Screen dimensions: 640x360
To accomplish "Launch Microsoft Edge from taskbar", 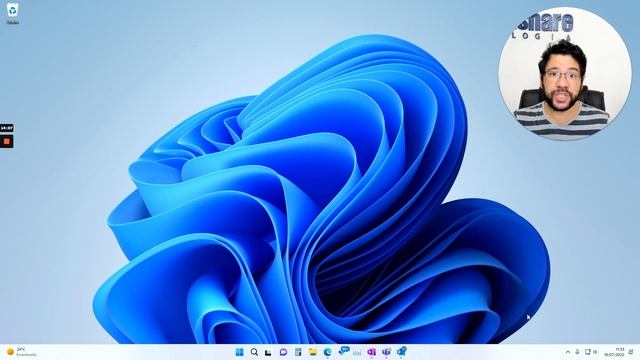I will click(327, 352).
